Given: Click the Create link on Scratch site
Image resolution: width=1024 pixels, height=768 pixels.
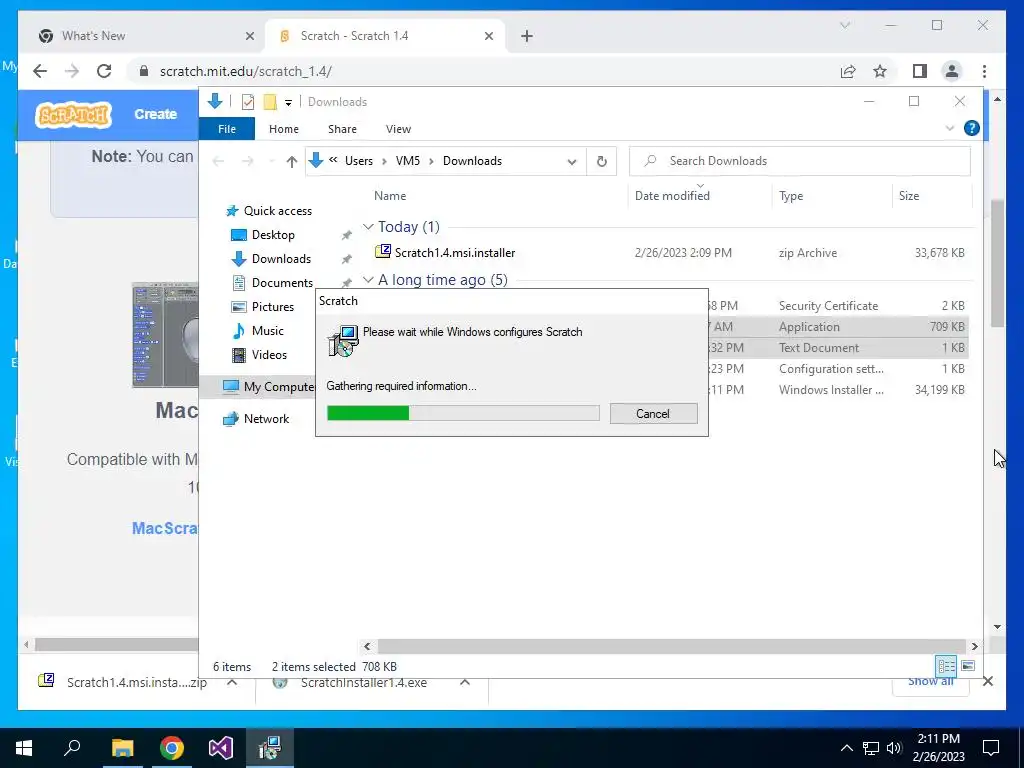Looking at the screenshot, I should point(155,114).
